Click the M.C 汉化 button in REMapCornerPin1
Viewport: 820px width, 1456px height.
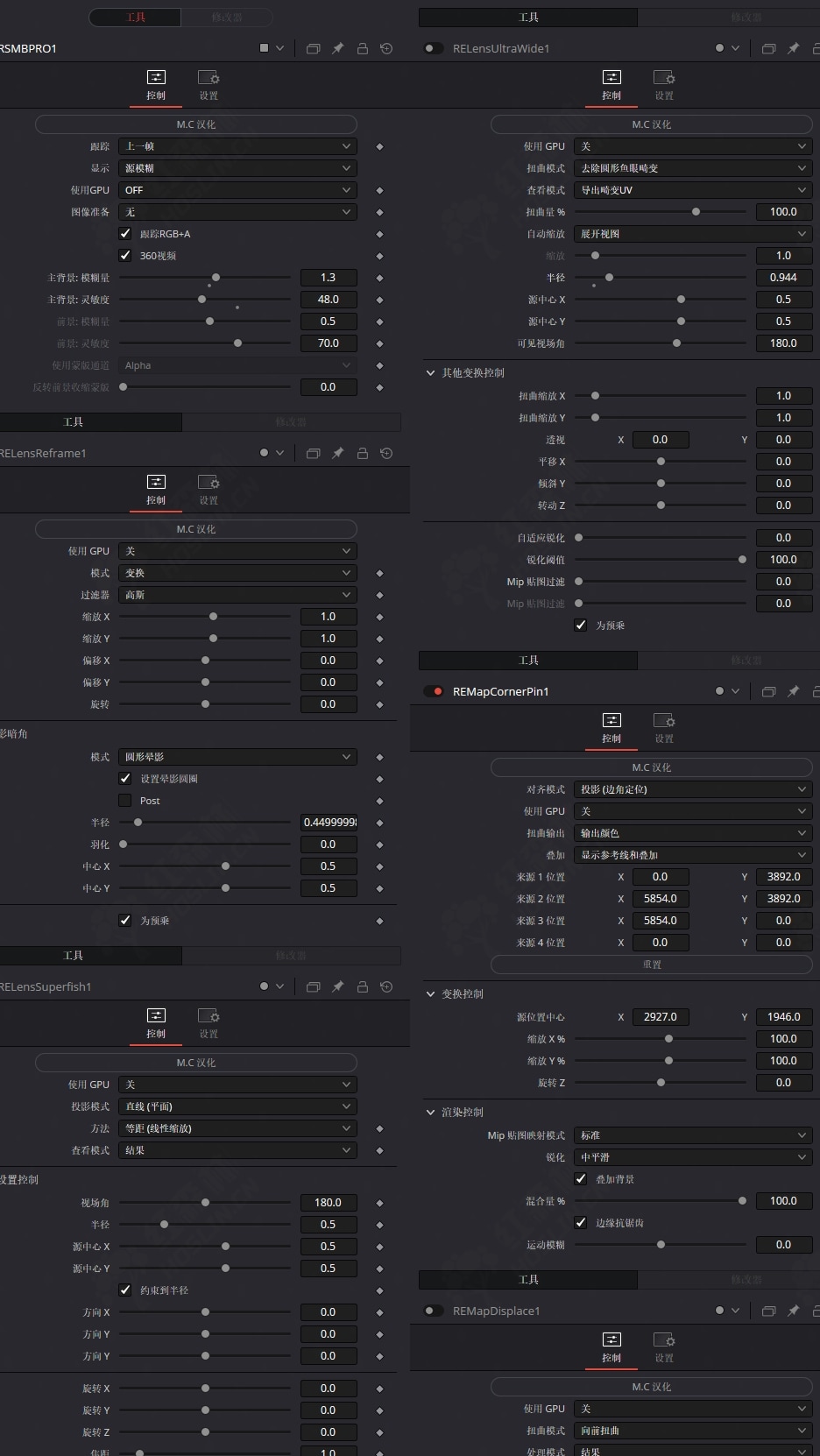click(x=652, y=767)
